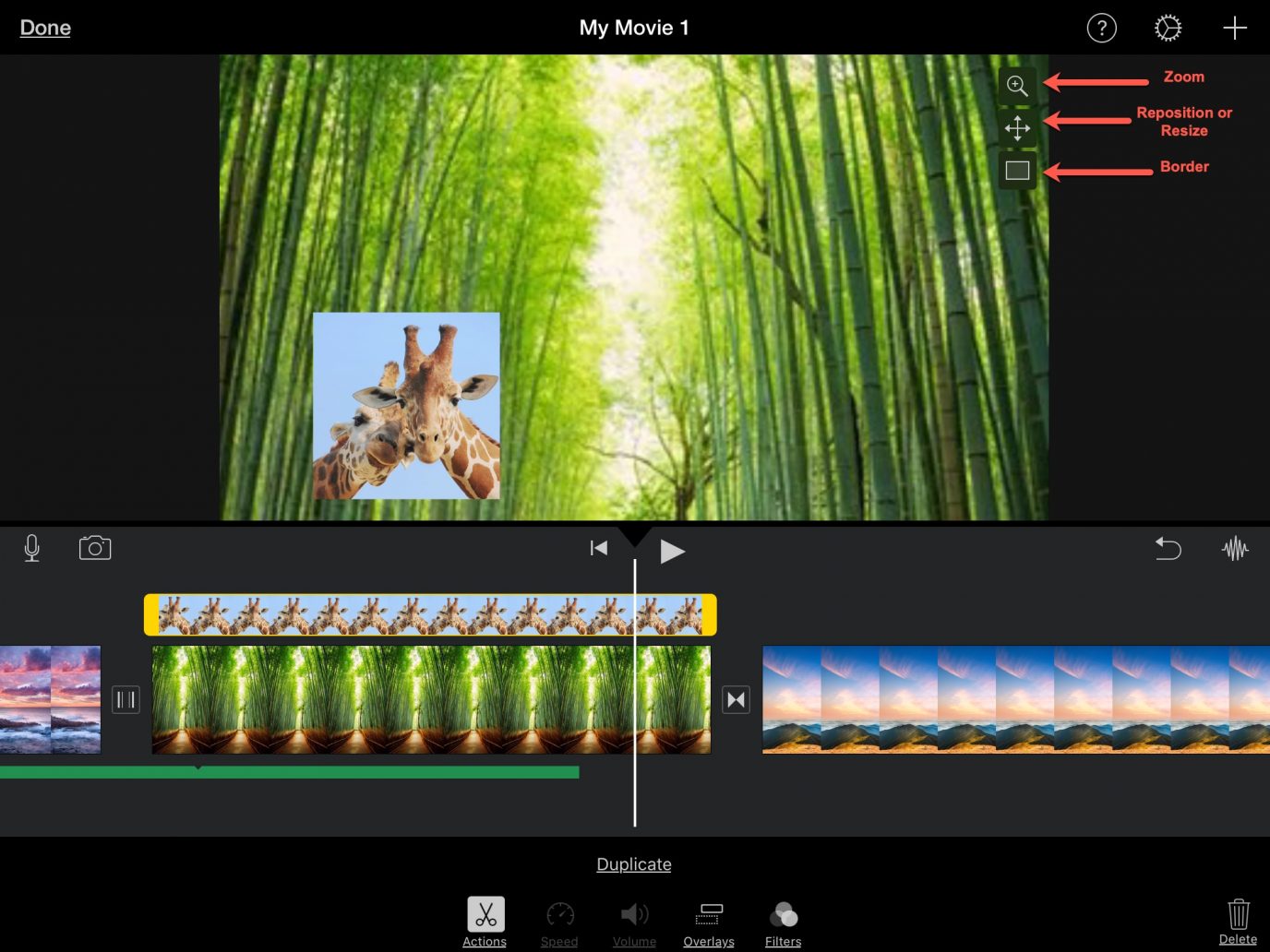Open the camera to capture media
The height and width of the screenshot is (952, 1270).
(x=95, y=547)
